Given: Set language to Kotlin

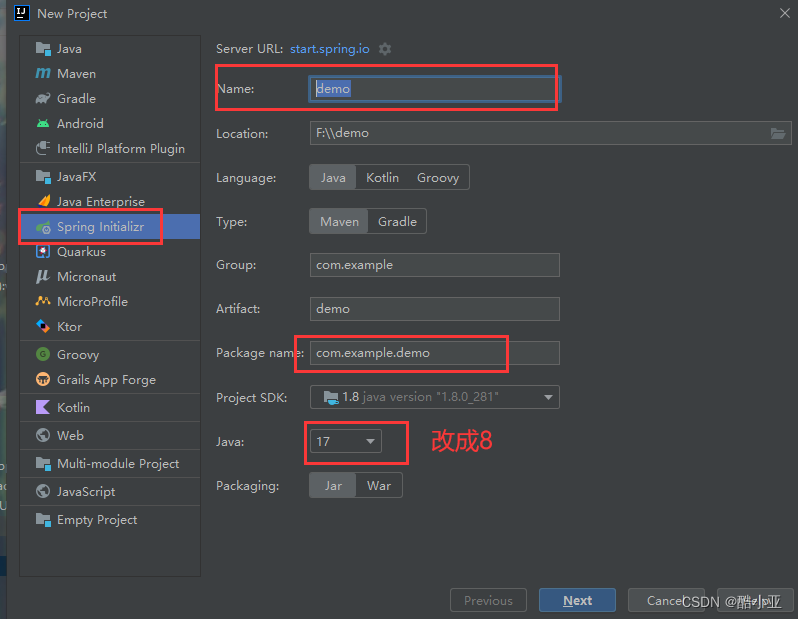Looking at the screenshot, I should click(383, 178).
